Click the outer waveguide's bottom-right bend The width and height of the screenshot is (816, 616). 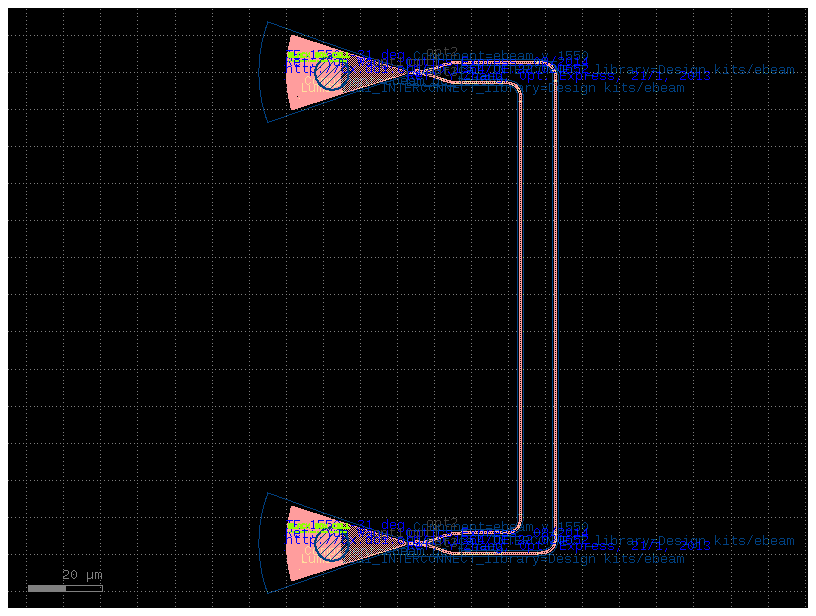pyautogui.click(x=551, y=546)
